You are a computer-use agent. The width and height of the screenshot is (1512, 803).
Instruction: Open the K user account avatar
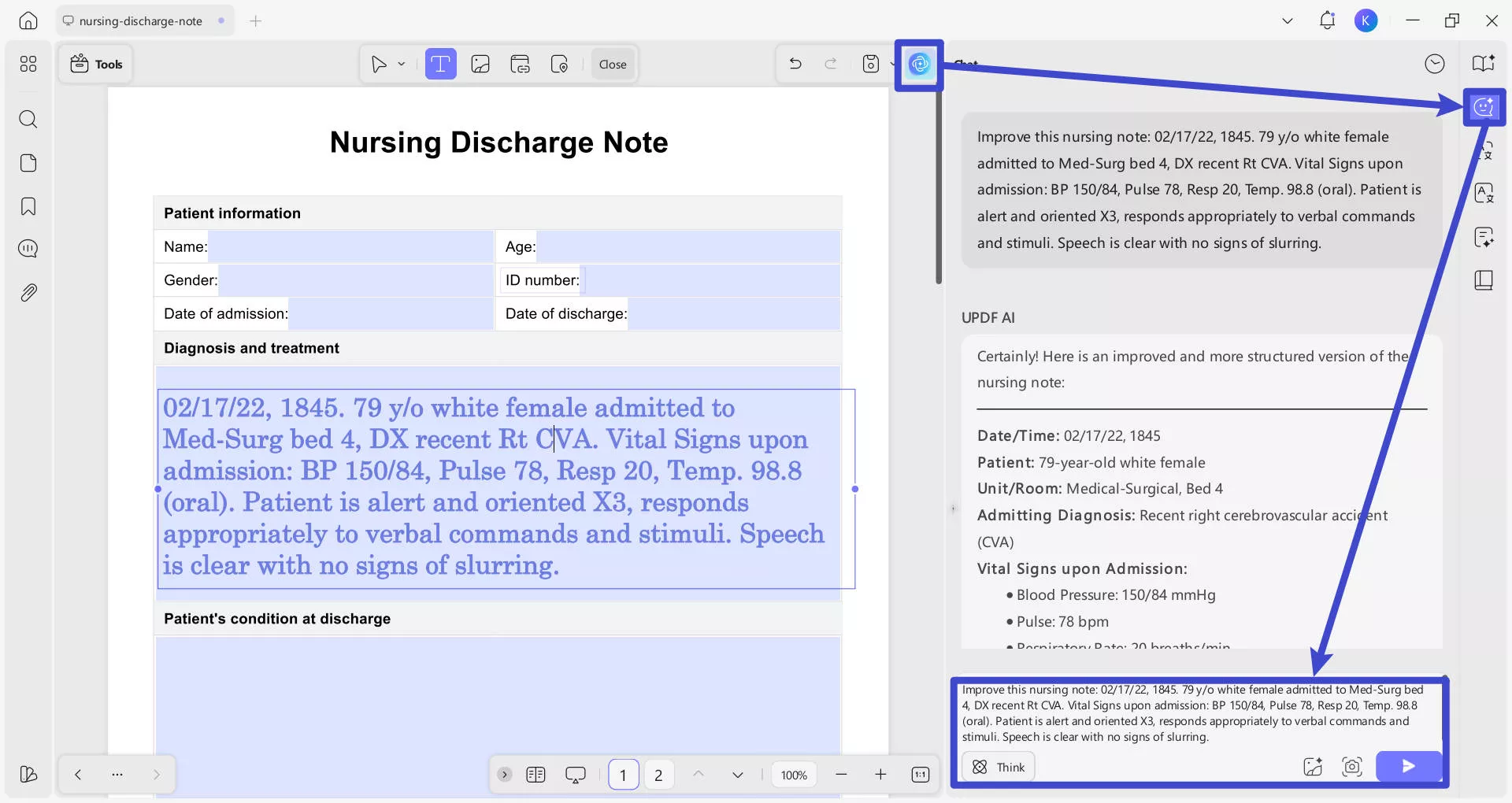(1366, 21)
